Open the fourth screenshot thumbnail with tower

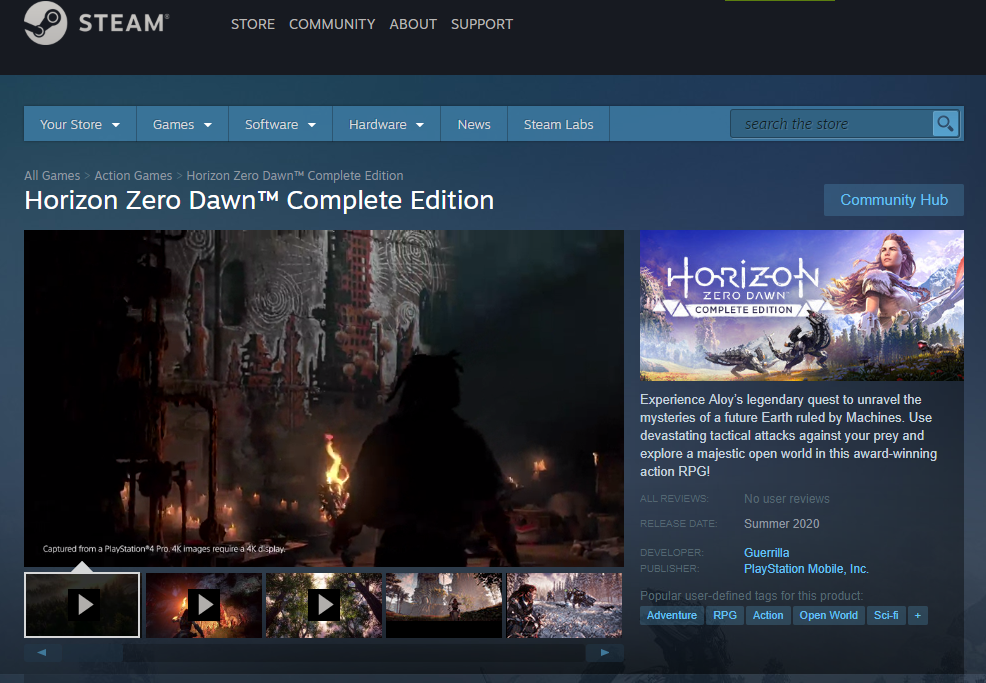(444, 605)
